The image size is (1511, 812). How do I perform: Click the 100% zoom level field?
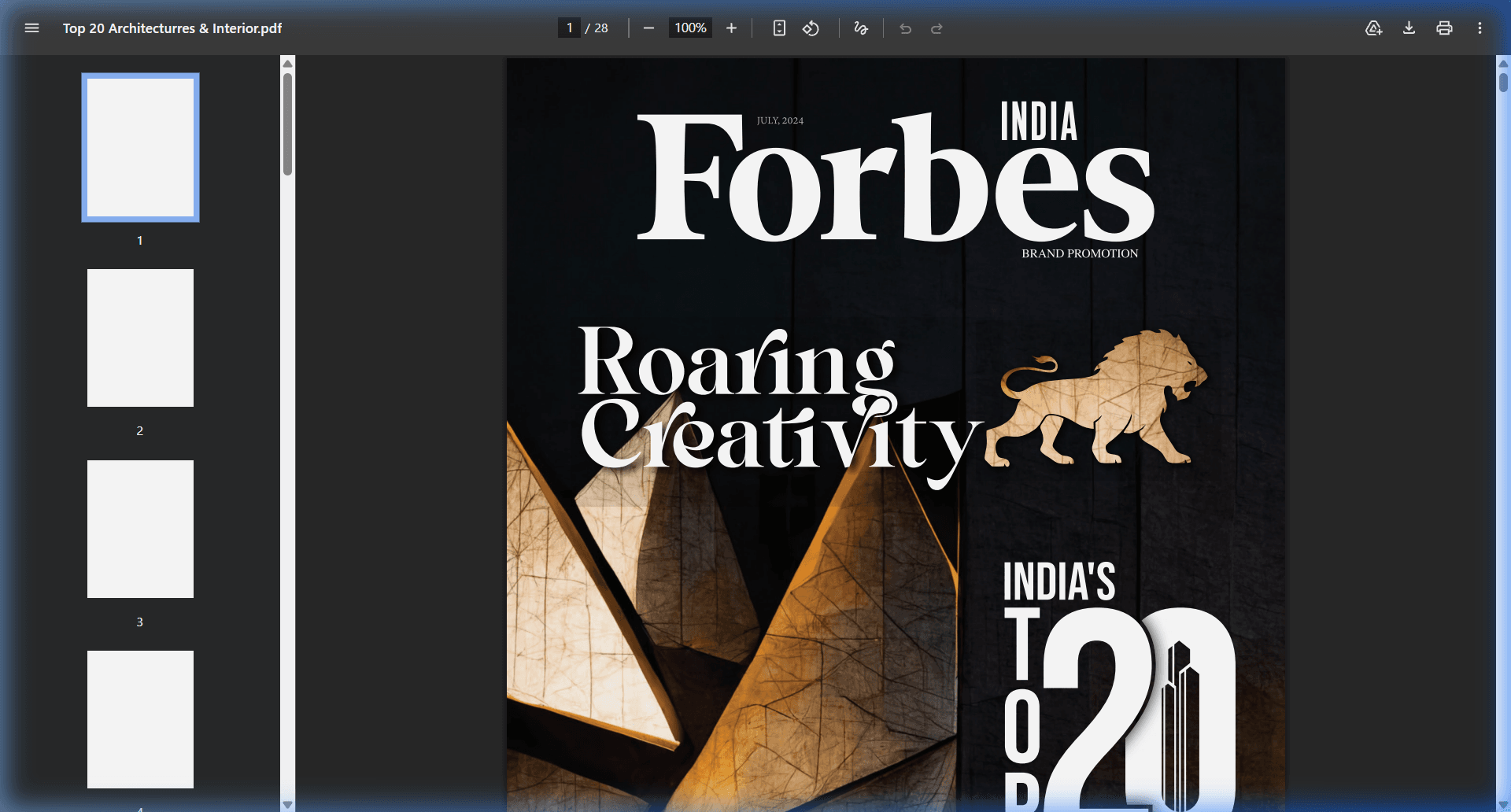690,28
